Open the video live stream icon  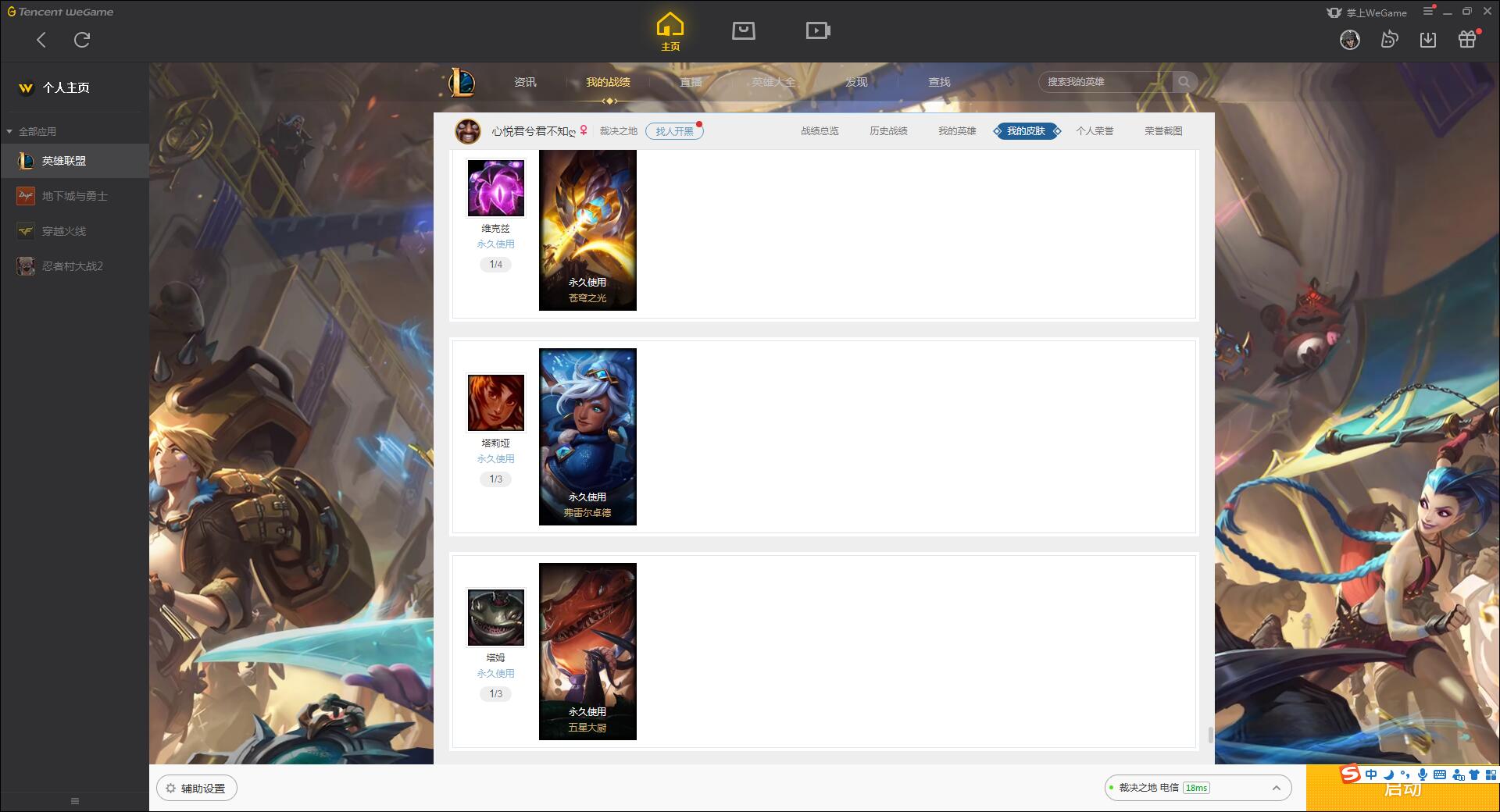click(x=817, y=31)
